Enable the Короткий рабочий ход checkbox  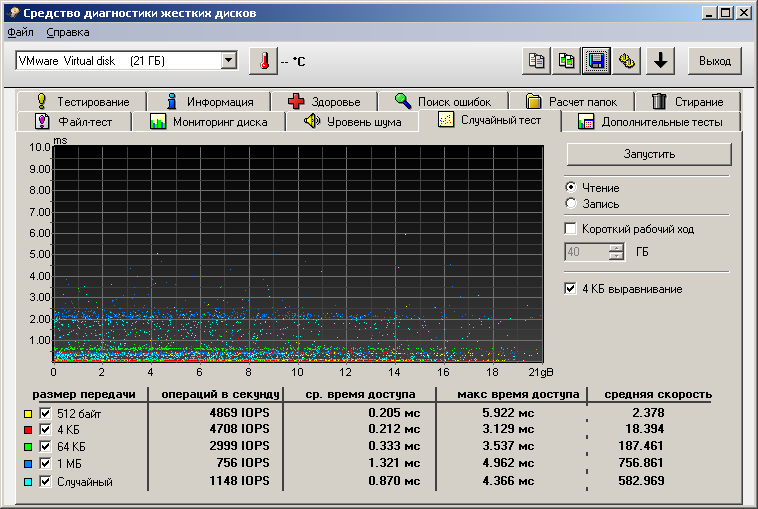pyautogui.click(x=571, y=229)
